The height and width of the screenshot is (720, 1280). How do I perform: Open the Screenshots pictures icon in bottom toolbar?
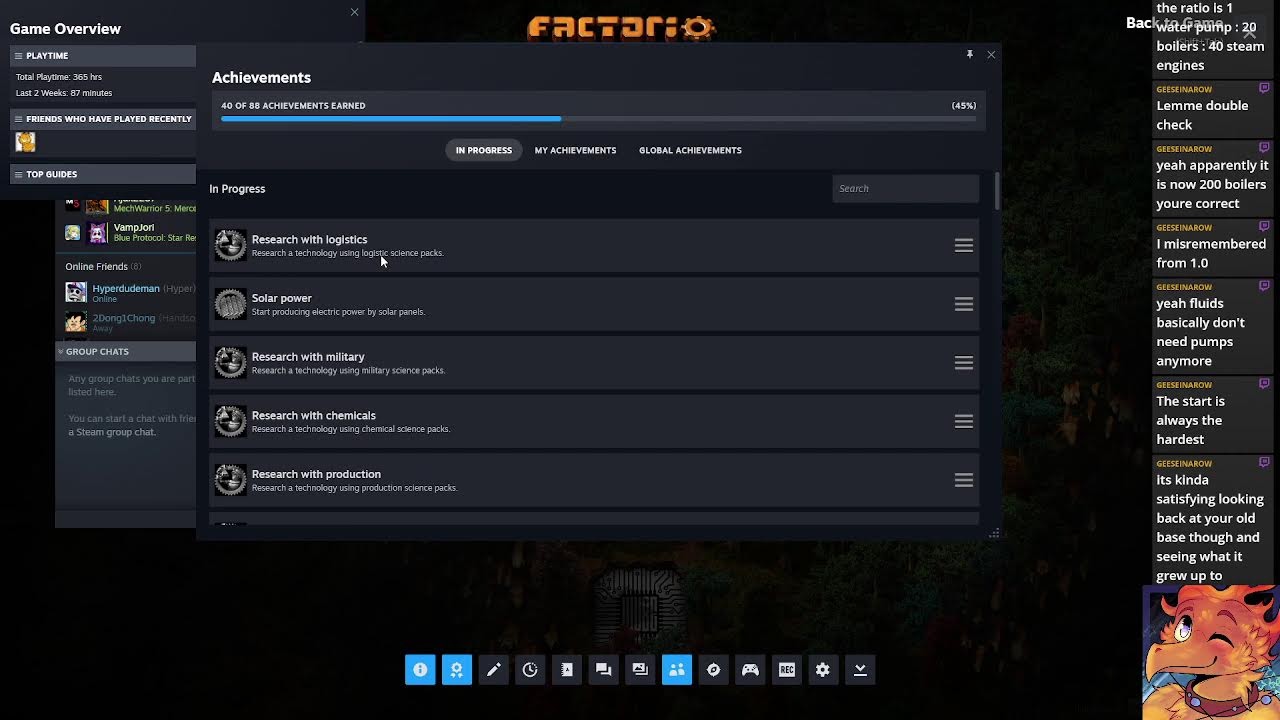(640, 670)
